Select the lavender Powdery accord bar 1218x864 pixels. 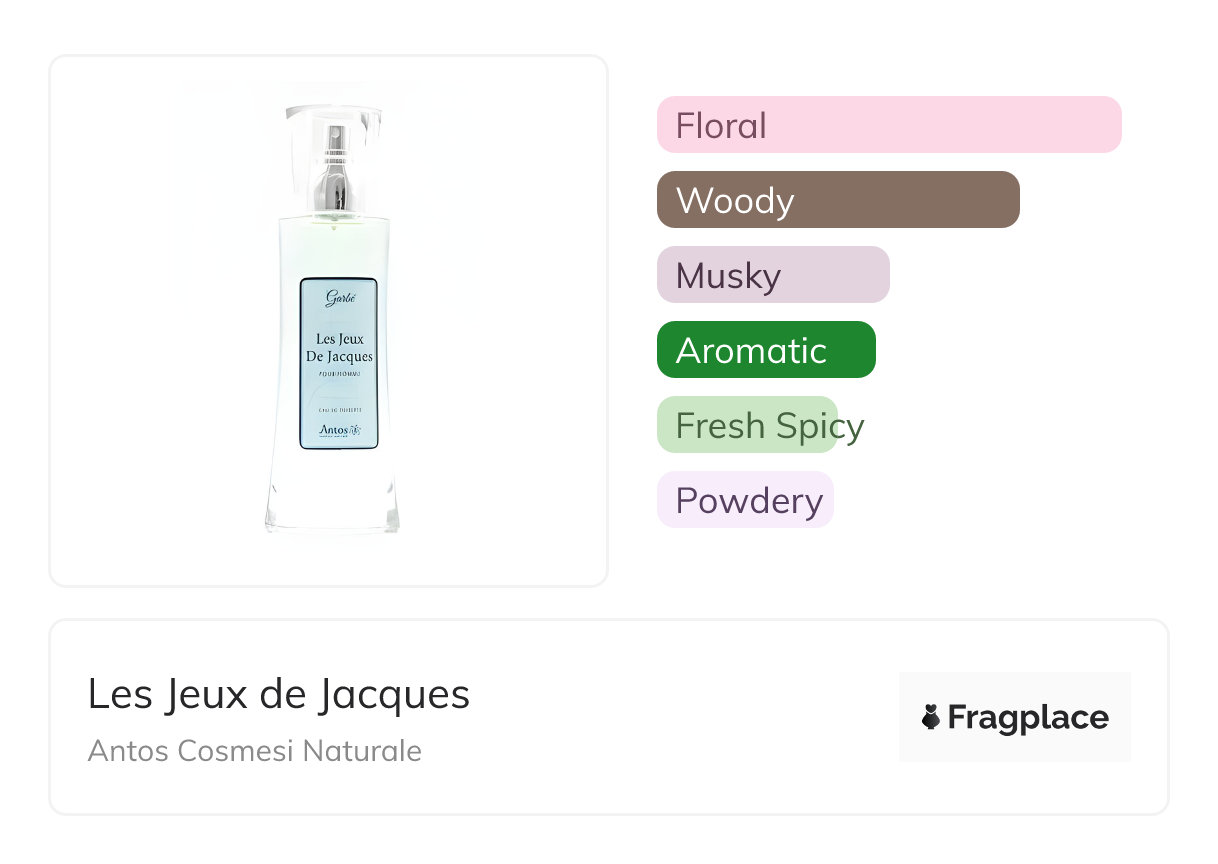point(744,500)
